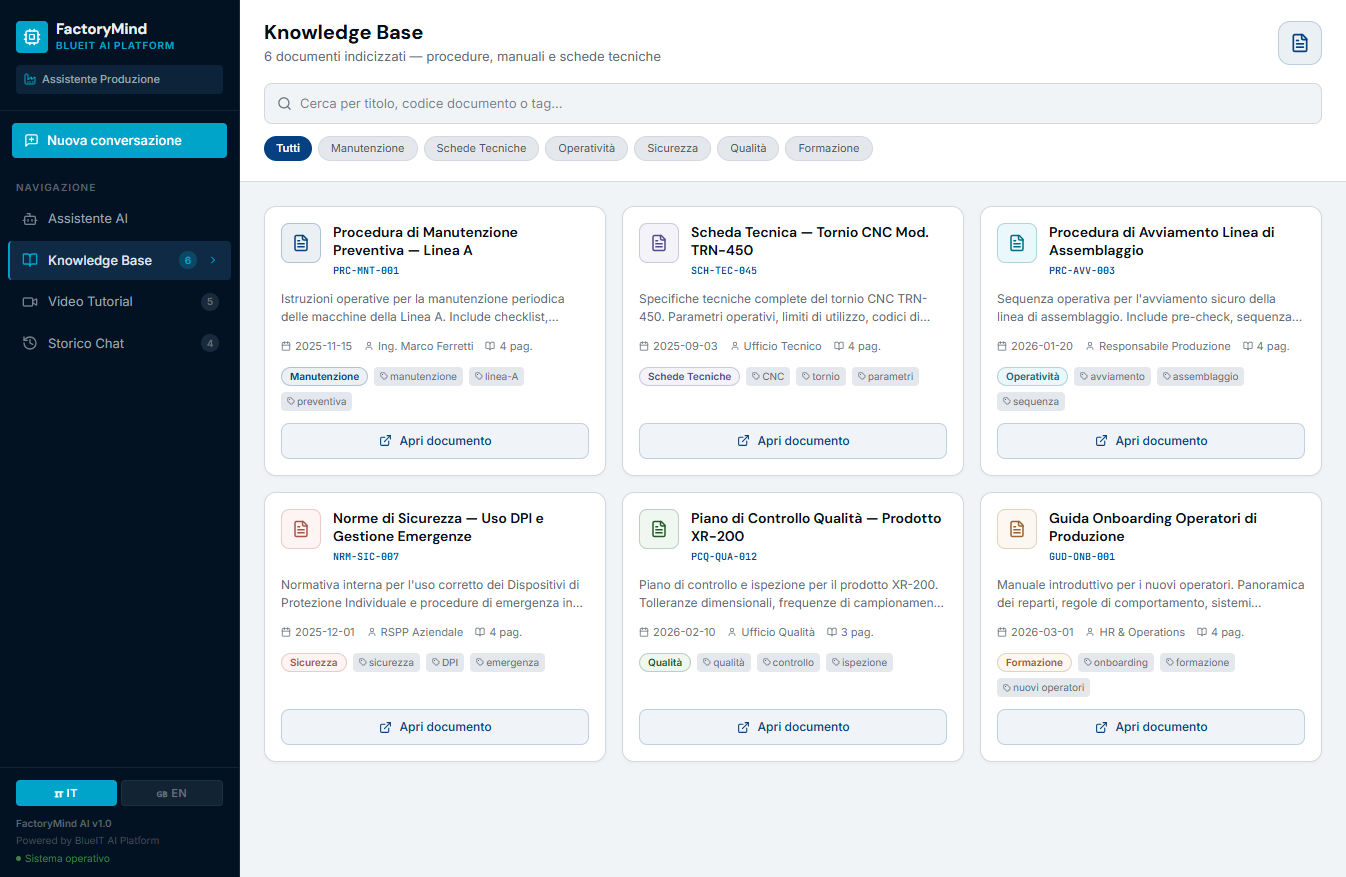Open the NRM-SIC-007 document via Apri documento
Screen dimensions: 1346x877
(x=435, y=727)
